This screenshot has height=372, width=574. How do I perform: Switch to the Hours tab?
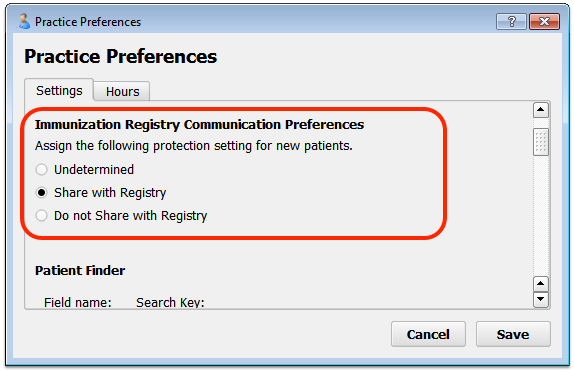click(x=122, y=91)
